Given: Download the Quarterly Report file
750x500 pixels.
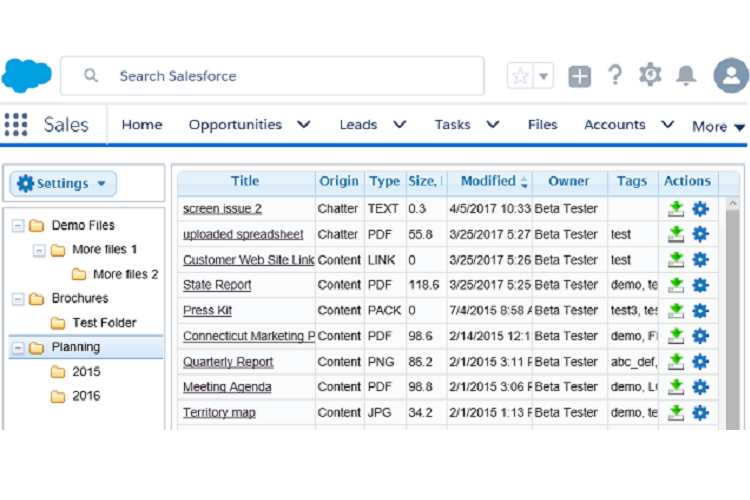Looking at the screenshot, I should point(676,362).
